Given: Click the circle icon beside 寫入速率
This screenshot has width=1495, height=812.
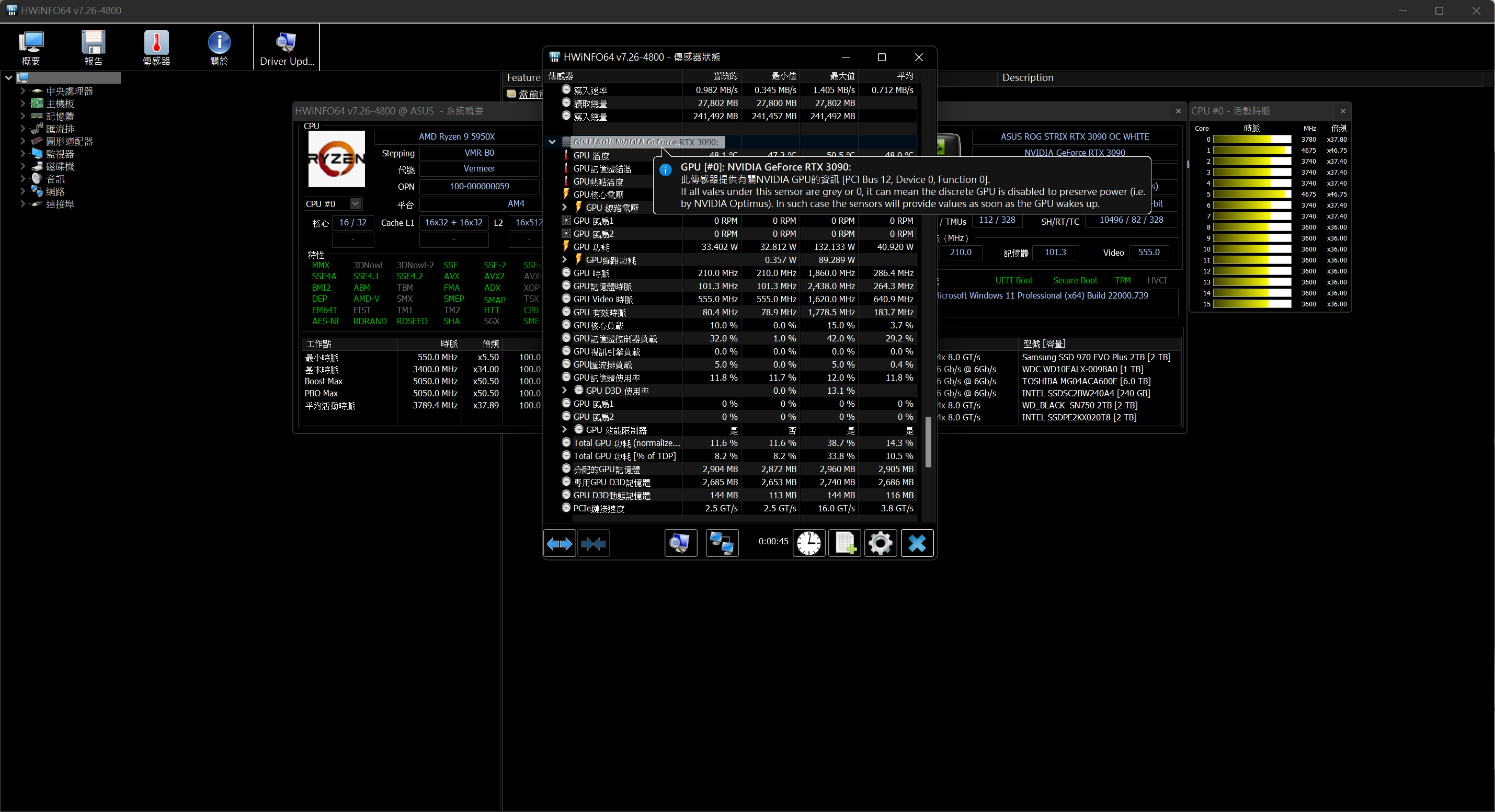Looking at the screenshot, I should 566,89.
